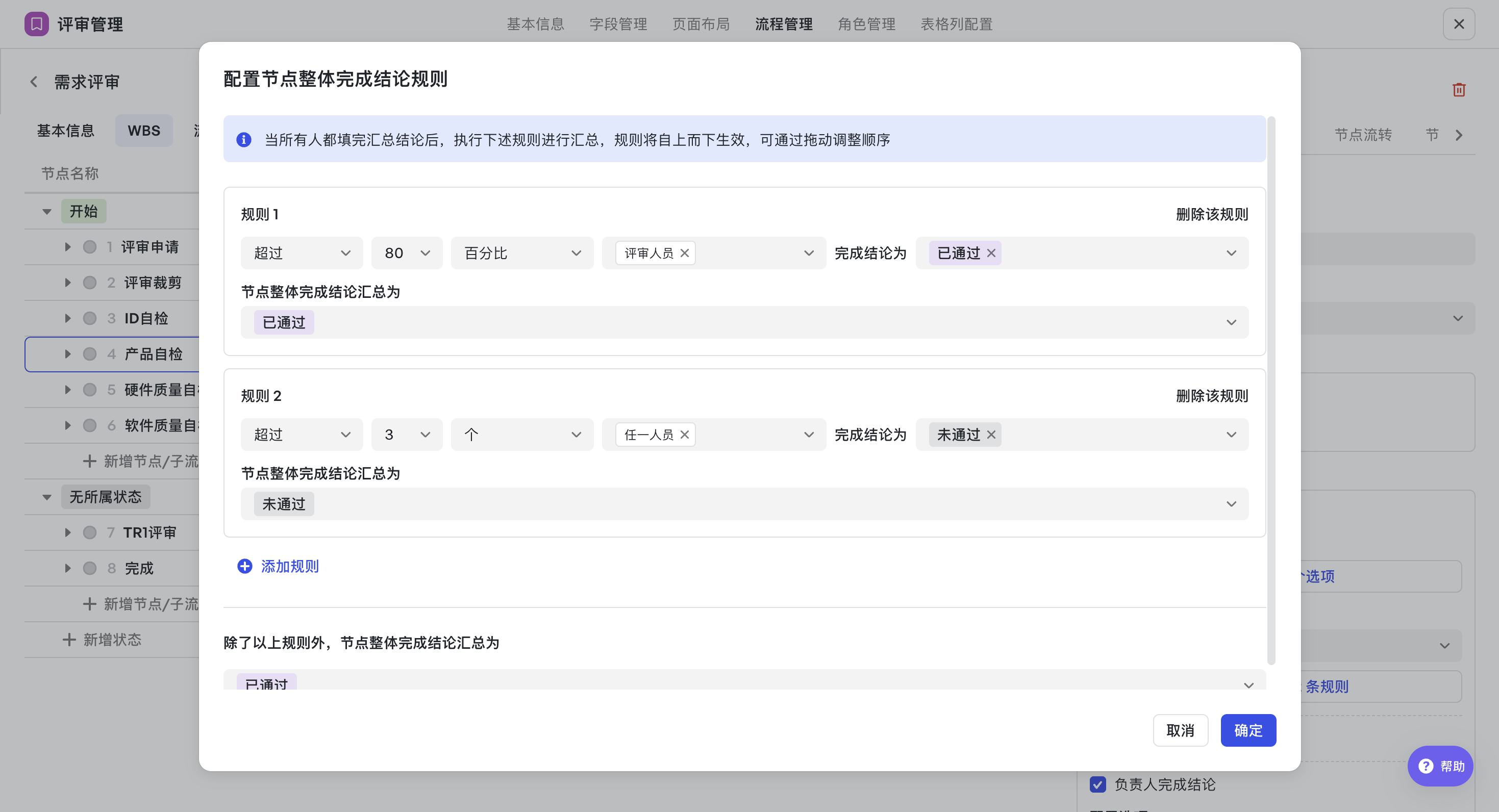1499x812 pixels.
Task: Open the 任一人员 role selector dropdown
Action: [713, 435]
